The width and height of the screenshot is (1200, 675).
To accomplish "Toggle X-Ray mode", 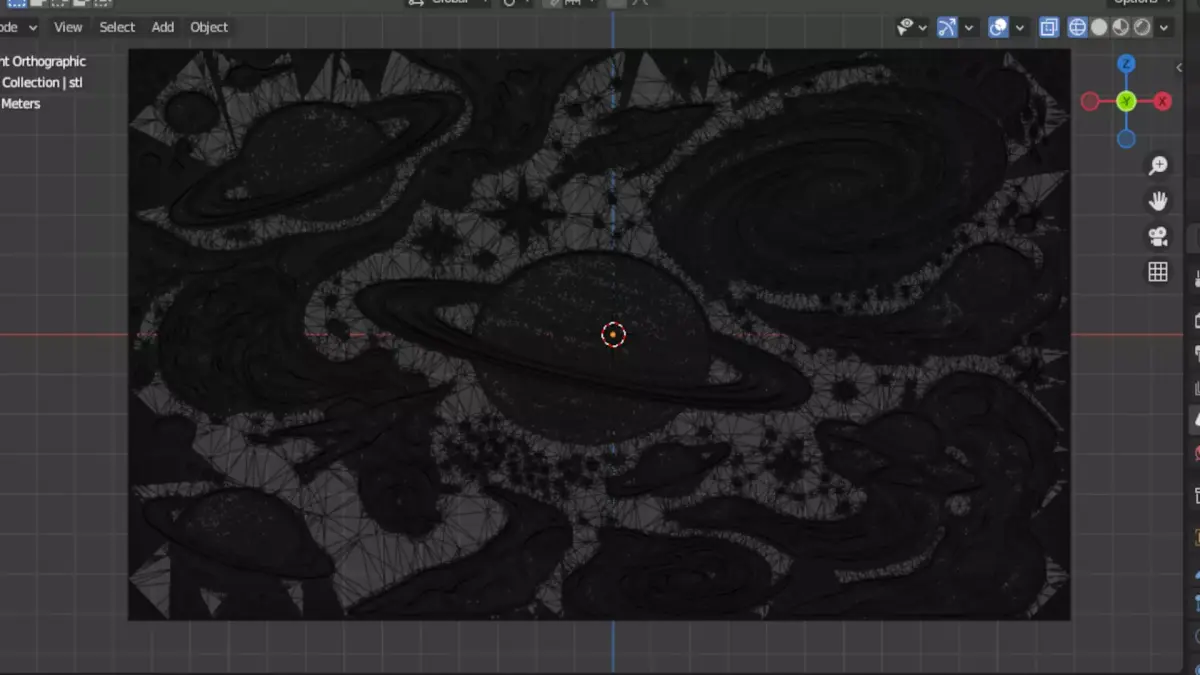I will click(x=1049, y=28).
